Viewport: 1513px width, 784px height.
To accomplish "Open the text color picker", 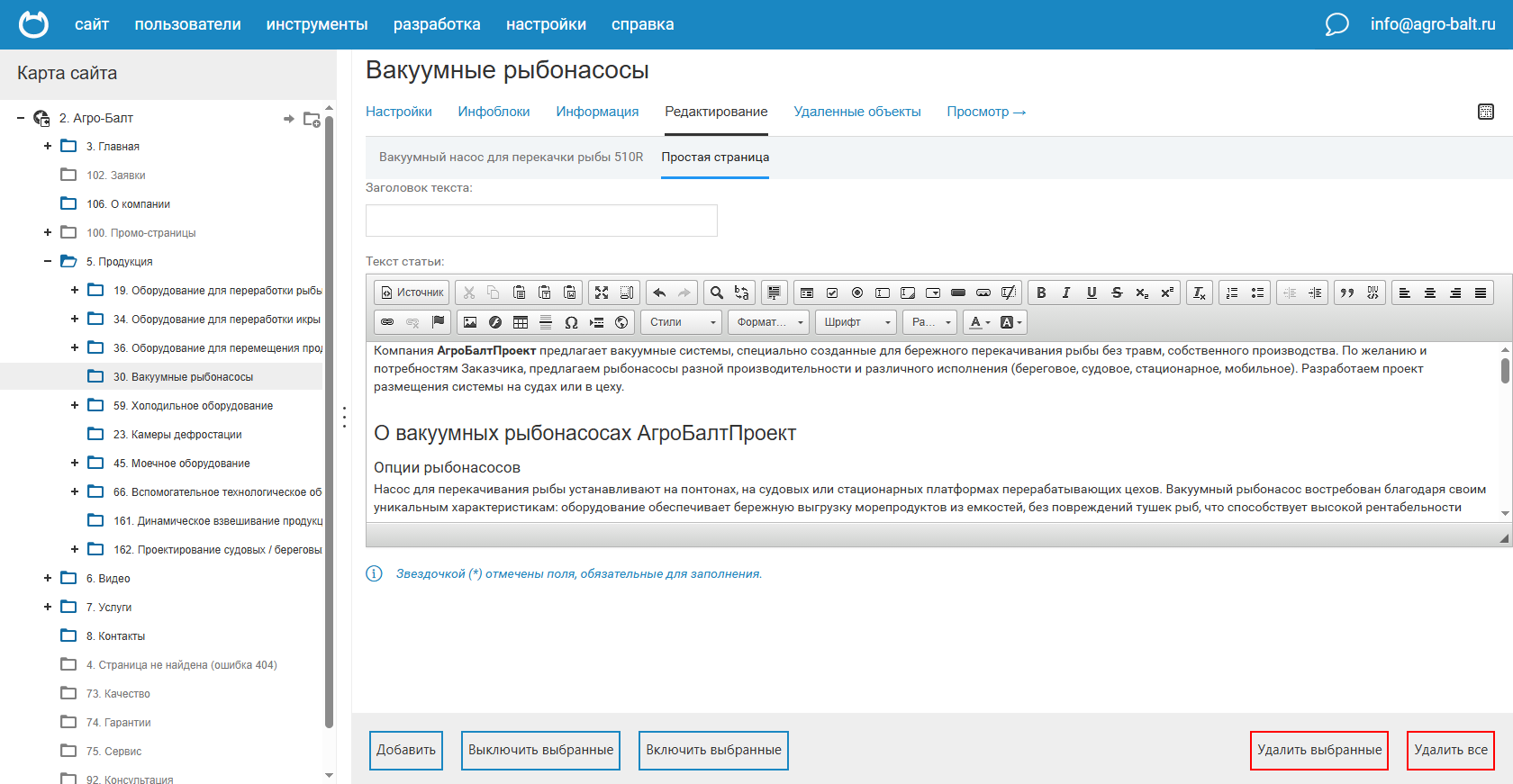I will (980, 322).
